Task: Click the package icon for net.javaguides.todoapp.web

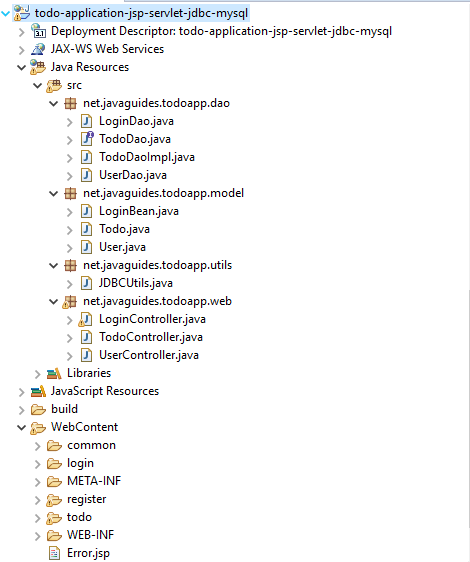Action: [70, 302]
